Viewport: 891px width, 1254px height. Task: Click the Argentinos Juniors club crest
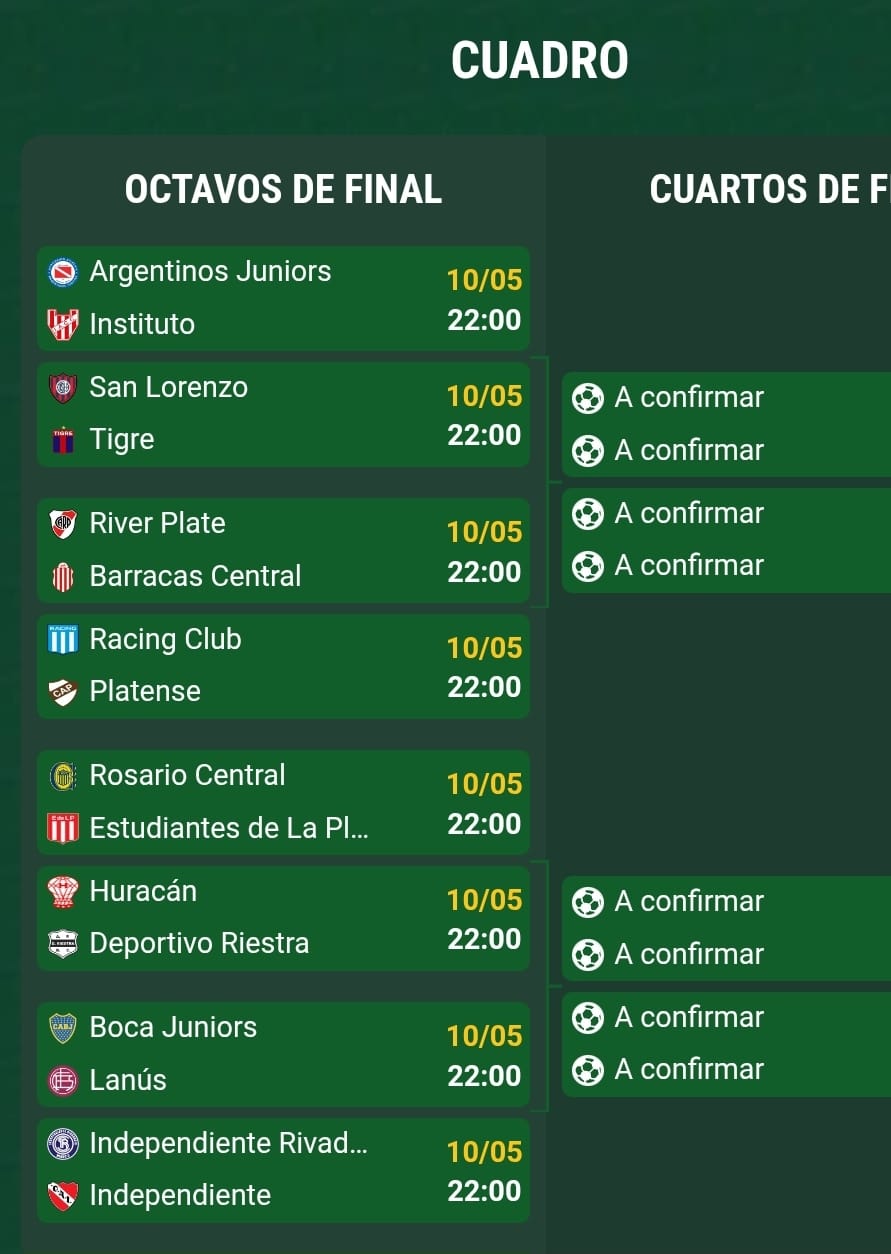63,272
